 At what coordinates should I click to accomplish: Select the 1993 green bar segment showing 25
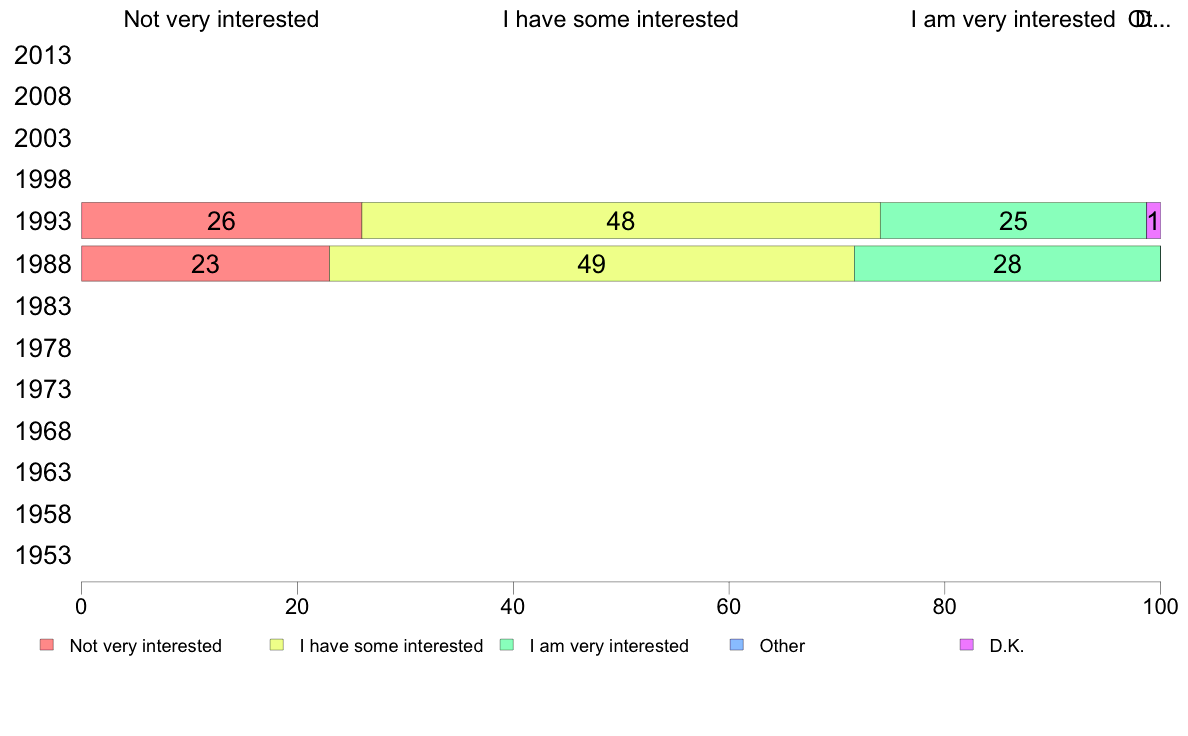[x=1013, y=221]
